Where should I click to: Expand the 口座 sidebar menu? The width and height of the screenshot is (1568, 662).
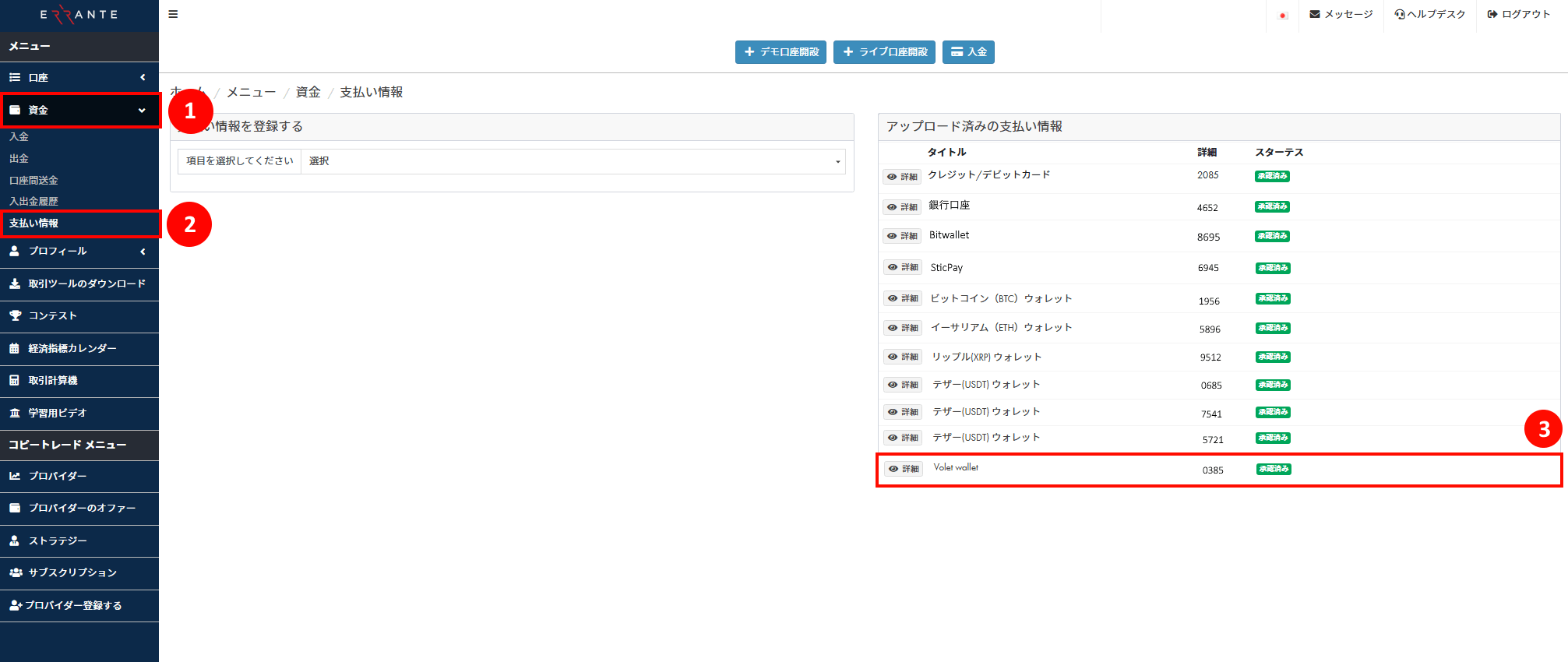79,77
